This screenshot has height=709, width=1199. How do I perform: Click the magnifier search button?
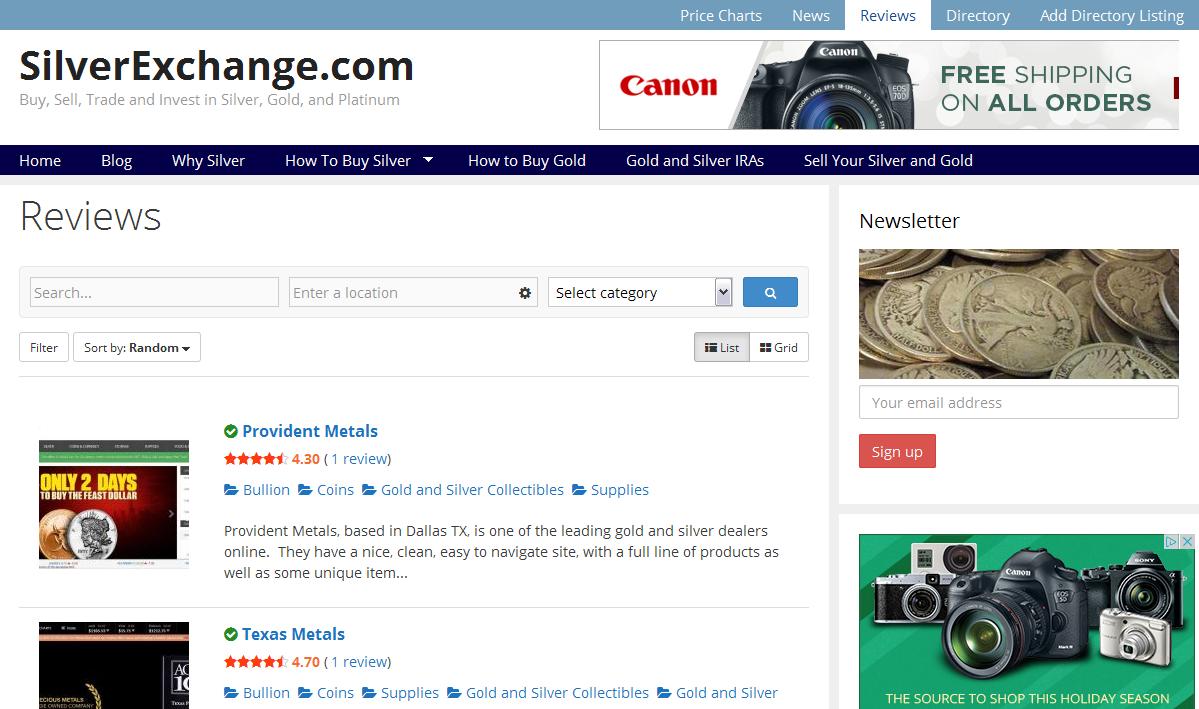tap(770, 292)
